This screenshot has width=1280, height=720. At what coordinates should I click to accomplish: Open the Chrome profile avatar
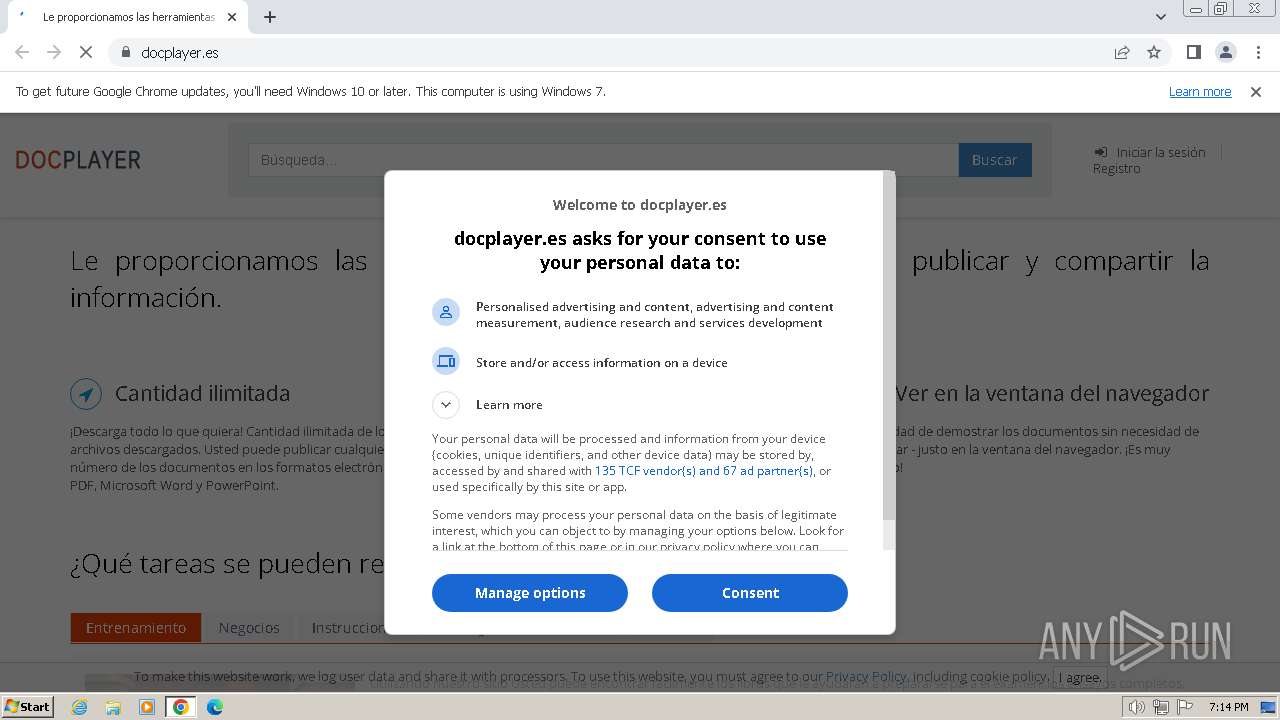tap(1225, 53)
